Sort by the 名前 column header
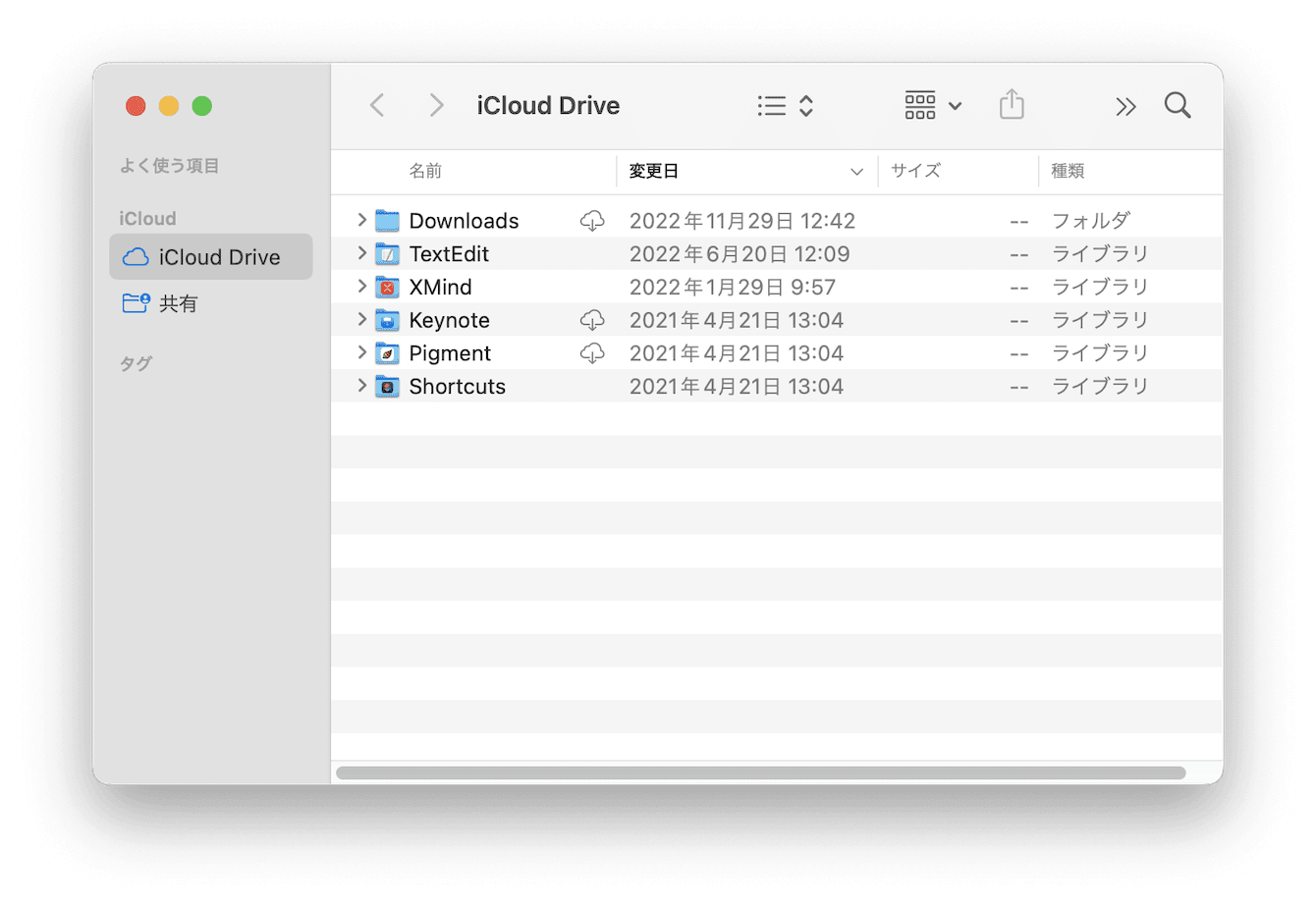Screen dimensions: 1316x907 [425, 171]
